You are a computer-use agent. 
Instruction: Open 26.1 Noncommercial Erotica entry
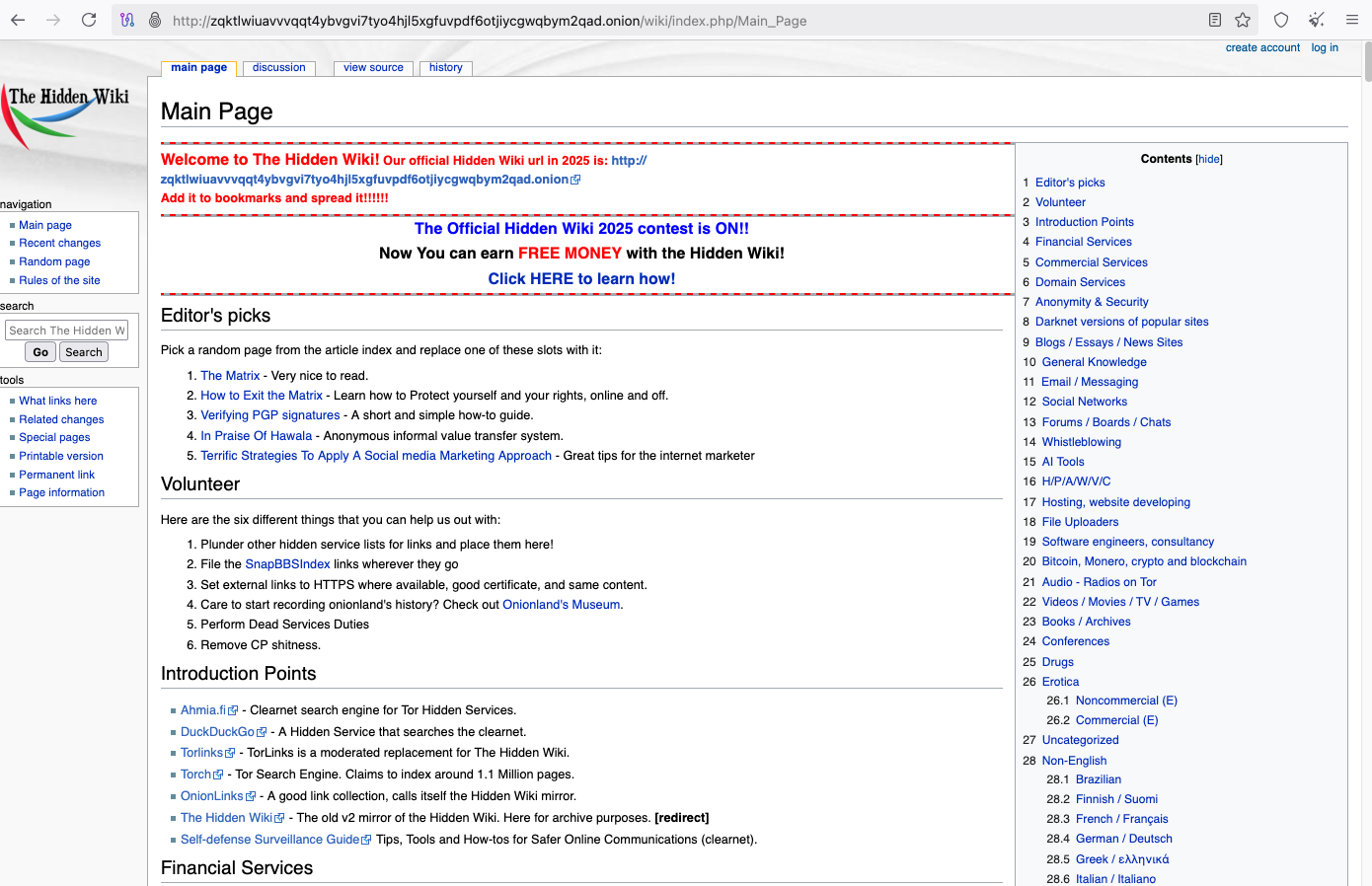tap(1126, 700)
